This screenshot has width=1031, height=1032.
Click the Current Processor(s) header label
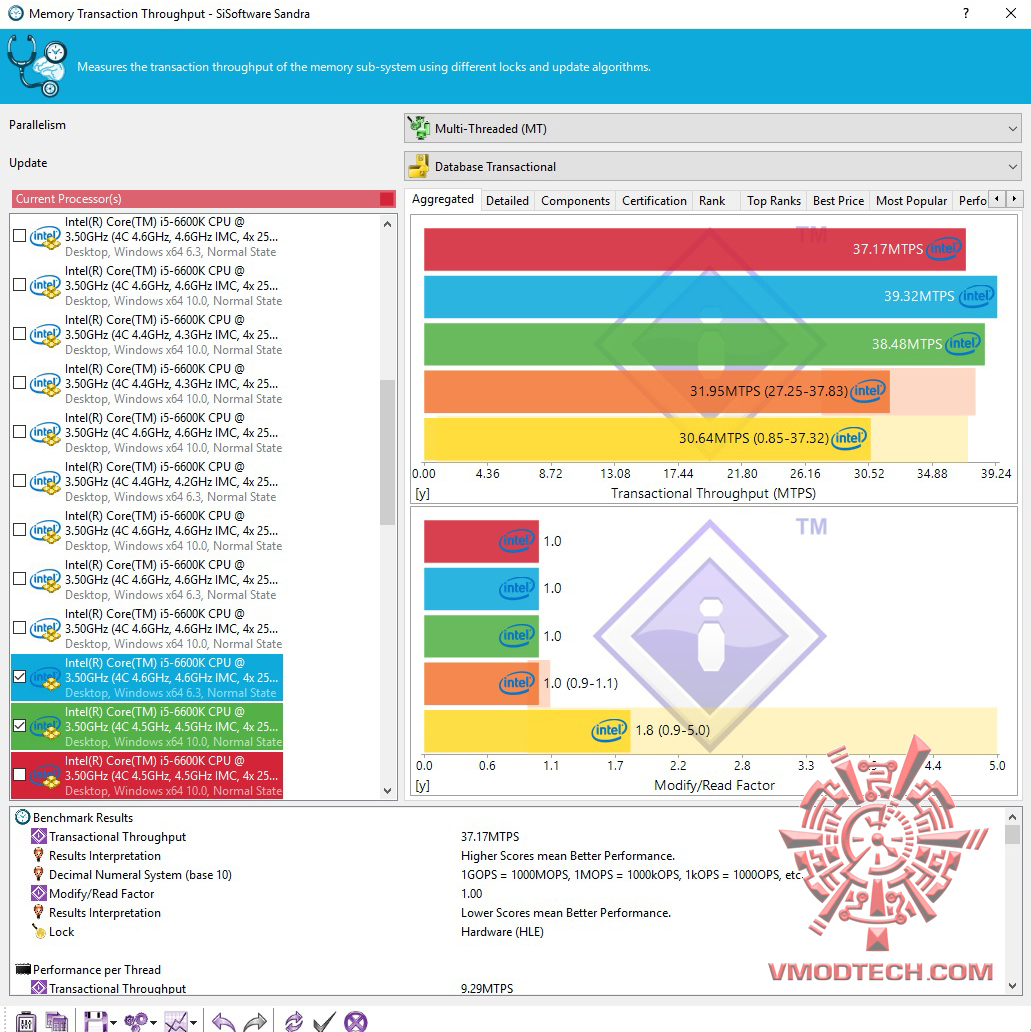68,199
